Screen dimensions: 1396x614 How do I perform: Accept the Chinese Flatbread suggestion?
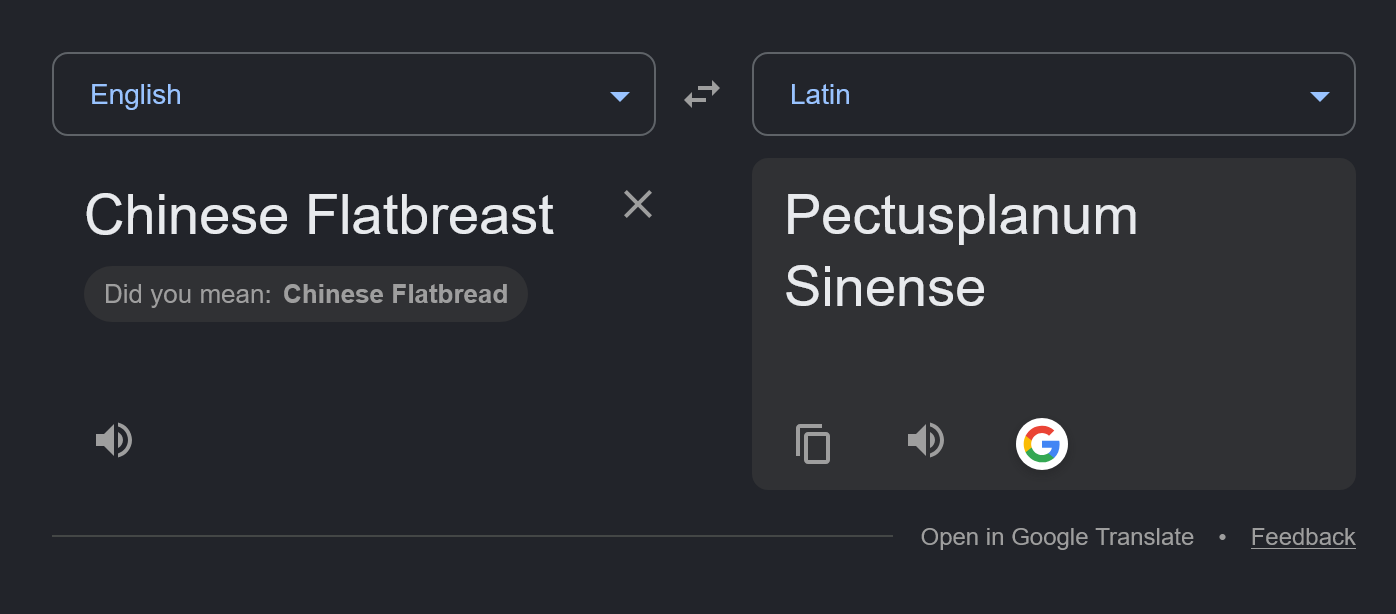pyautogui.click(x=395, y=294)
